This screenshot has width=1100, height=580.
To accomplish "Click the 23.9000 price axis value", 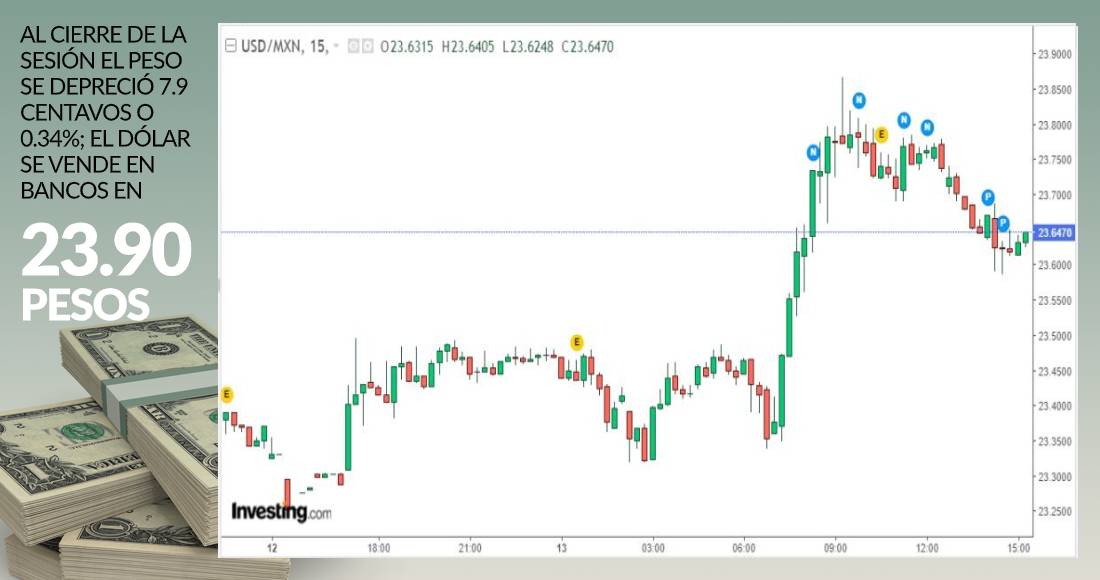I will tap(1056, 54).
